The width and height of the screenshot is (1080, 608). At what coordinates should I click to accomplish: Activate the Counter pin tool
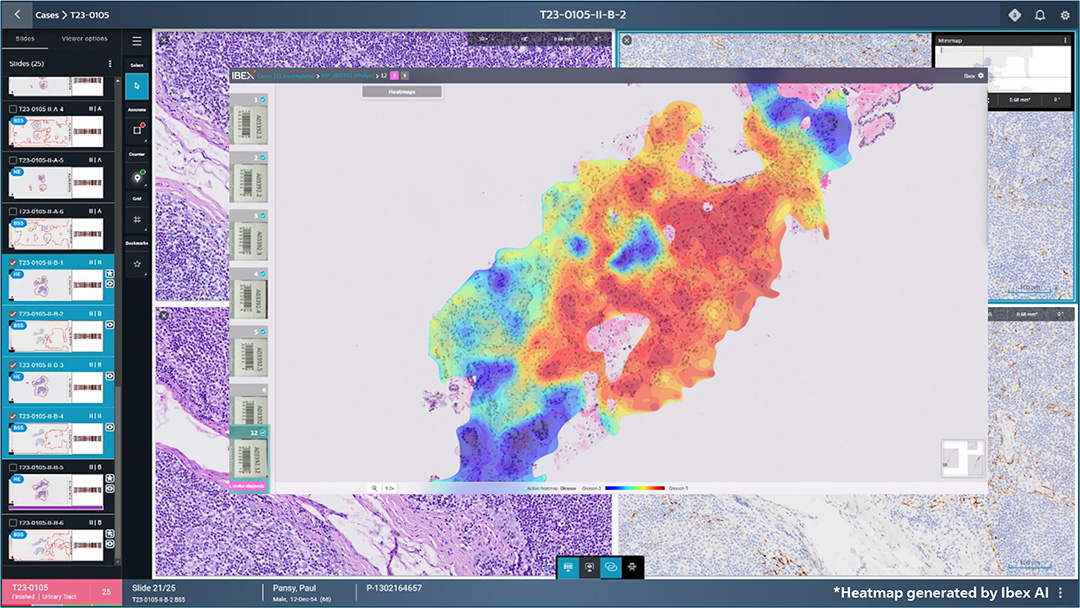click(x=136, y=177)
